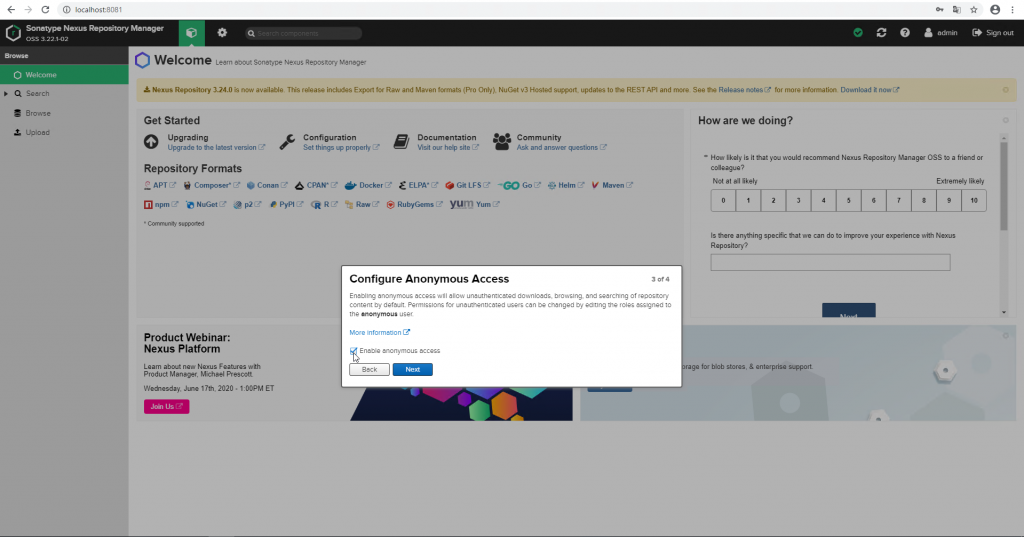Viewport: 1024px width, 537px height.
Task: Expand the Search node arrow in sidebar
Action: click(6, 94)
